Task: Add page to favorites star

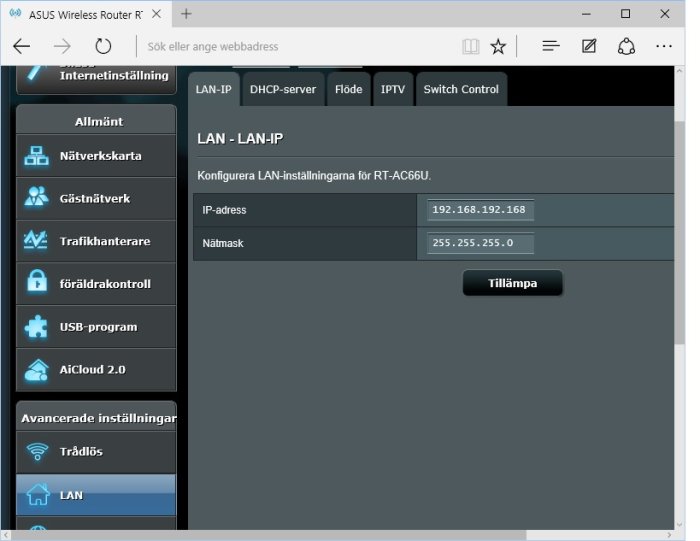Action: coord(498,46)
